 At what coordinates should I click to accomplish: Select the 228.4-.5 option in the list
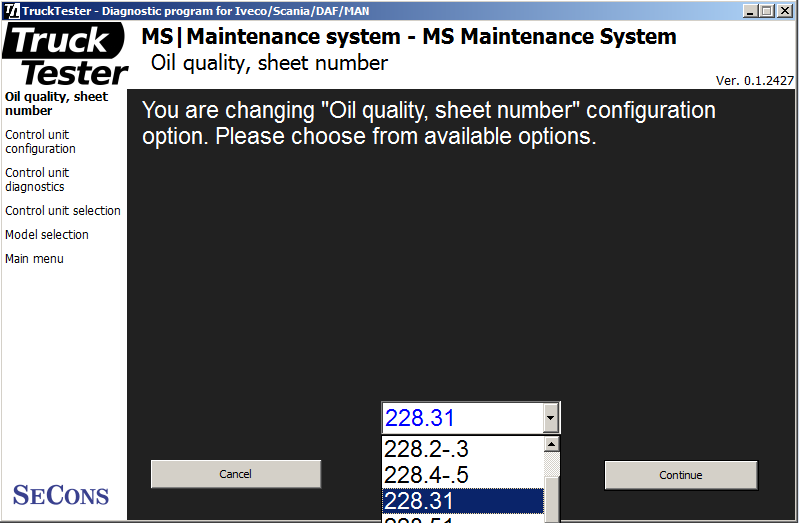463,475
